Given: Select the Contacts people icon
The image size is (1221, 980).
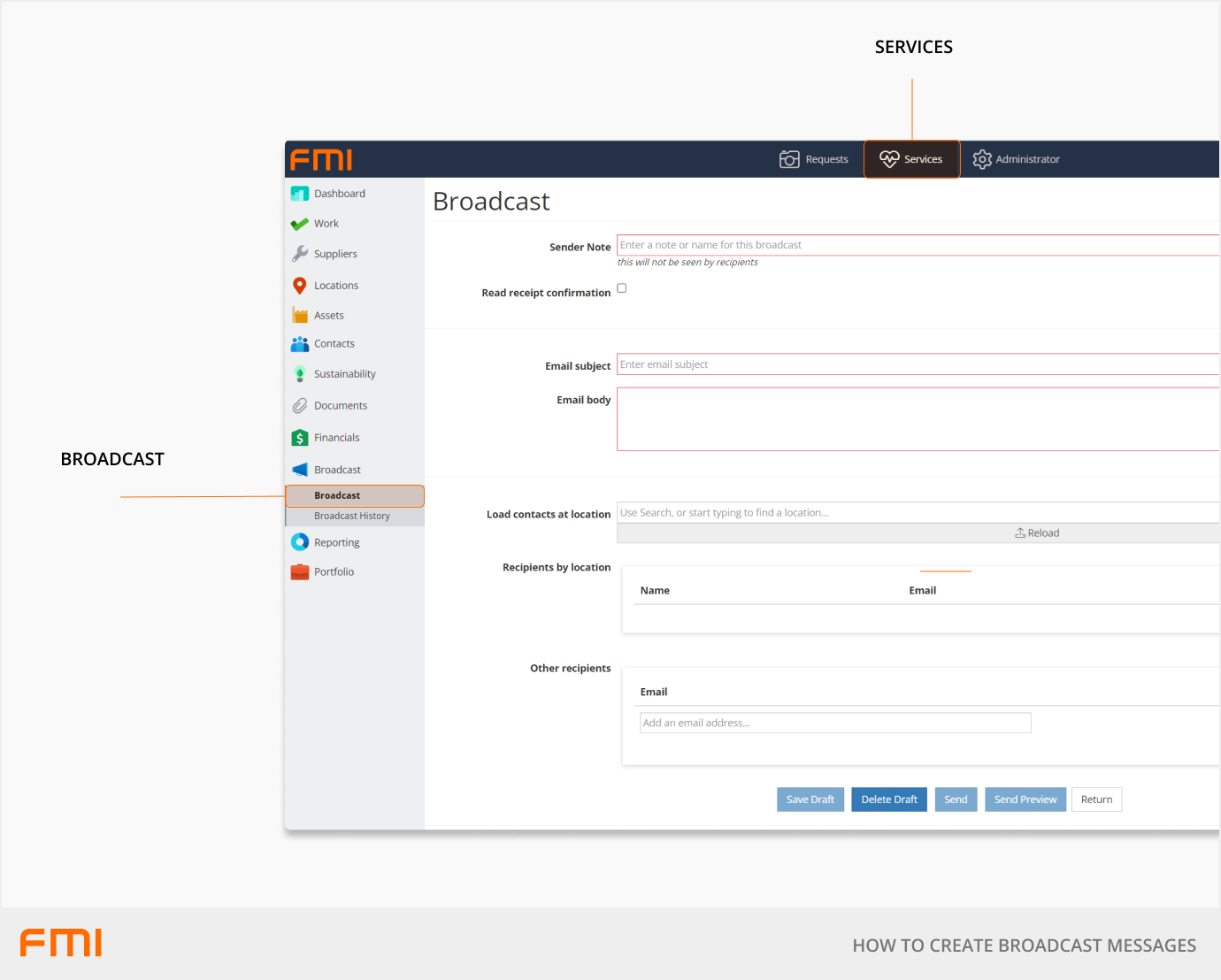Looking at the screenshot, I should point(299,343).
